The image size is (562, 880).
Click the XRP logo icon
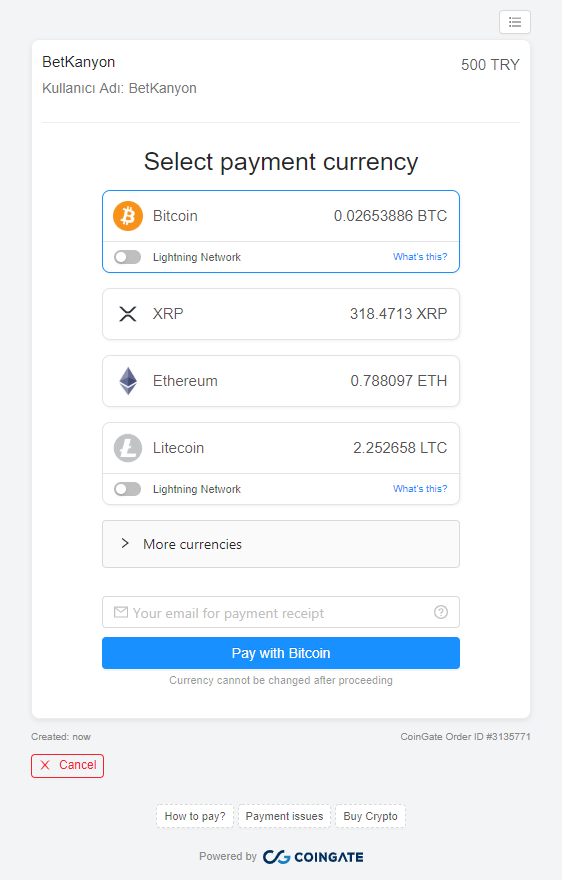128,314
